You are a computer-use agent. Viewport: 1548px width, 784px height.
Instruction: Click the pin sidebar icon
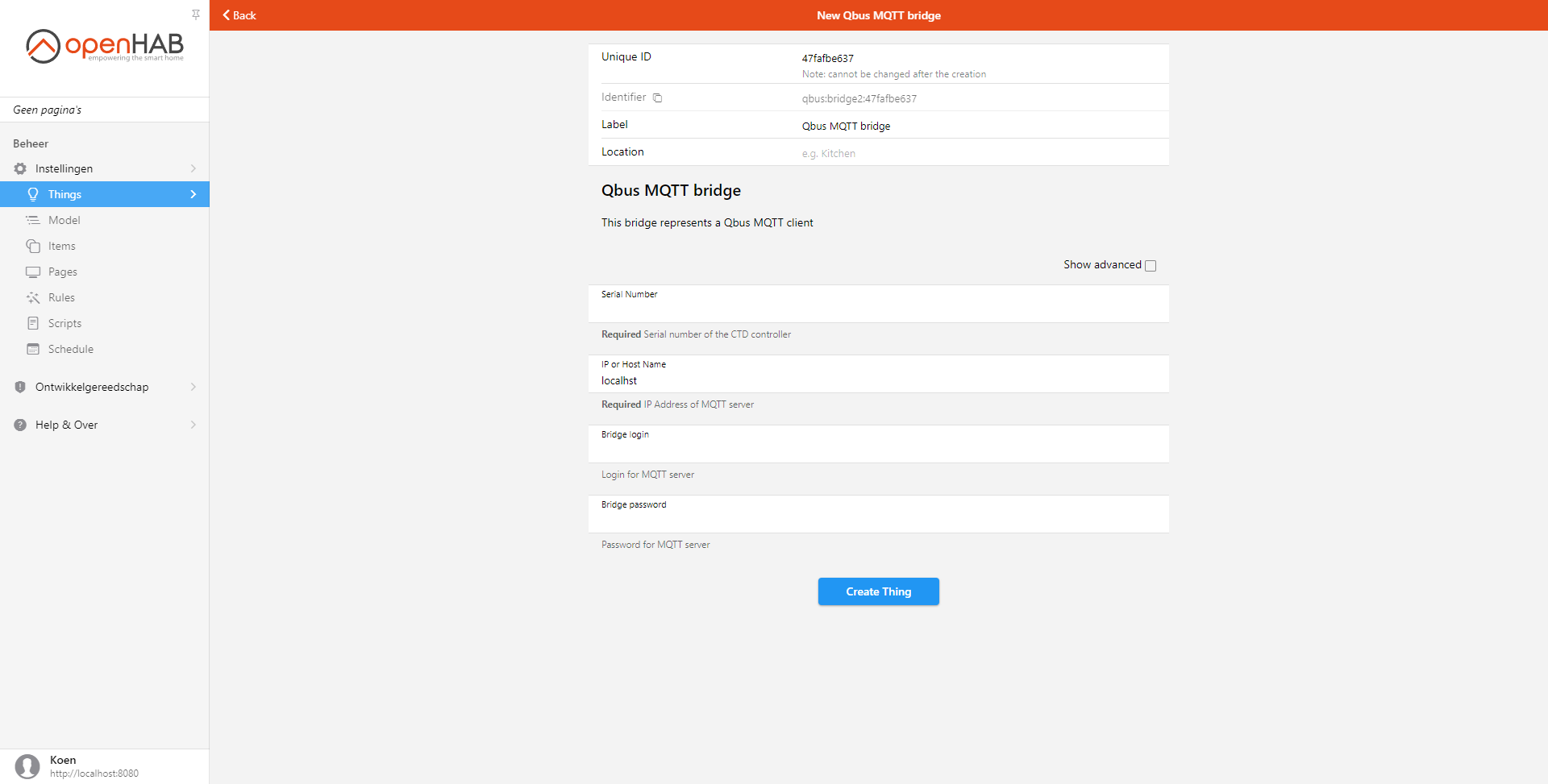pyautogui.click(x=196, y=15)
